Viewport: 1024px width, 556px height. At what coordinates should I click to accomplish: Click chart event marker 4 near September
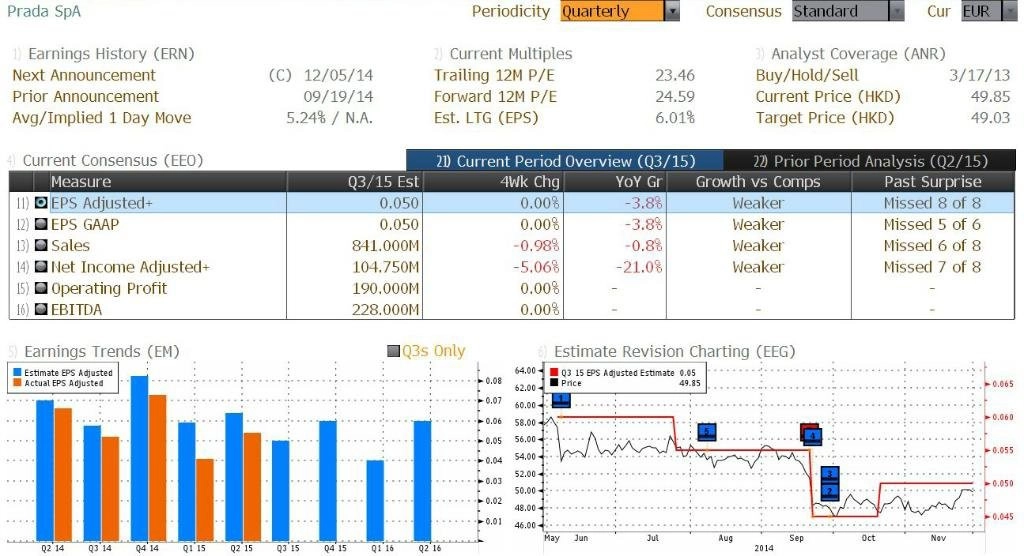pos(812,436)
